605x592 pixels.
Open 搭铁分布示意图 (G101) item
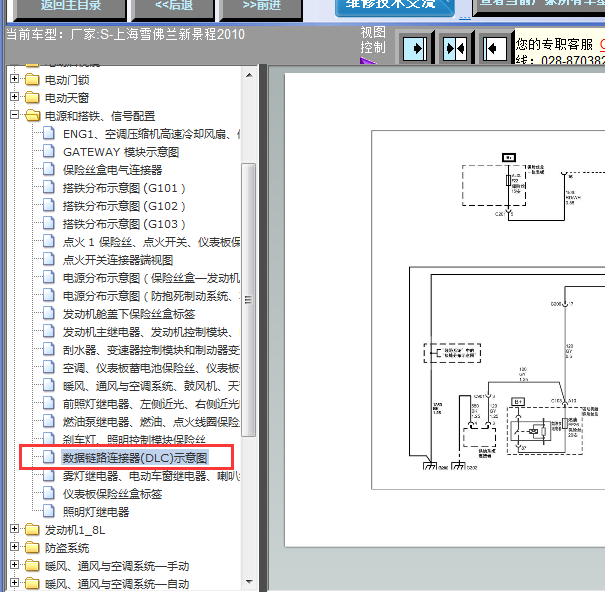click(124, 188)
